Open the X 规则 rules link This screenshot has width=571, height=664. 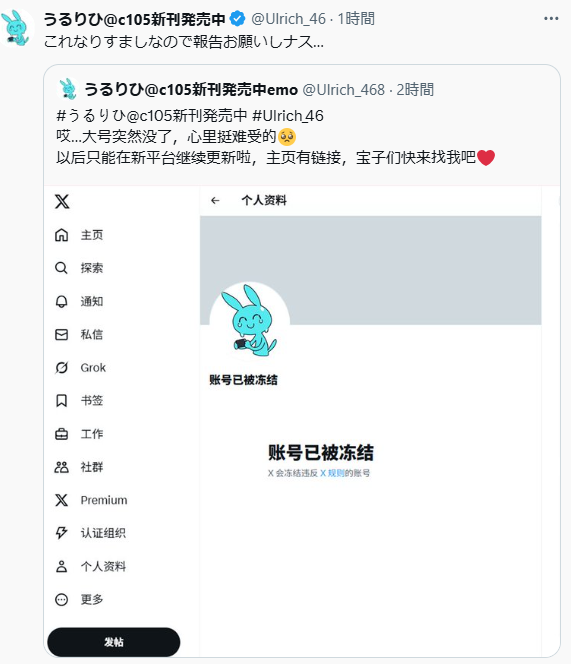332,473
